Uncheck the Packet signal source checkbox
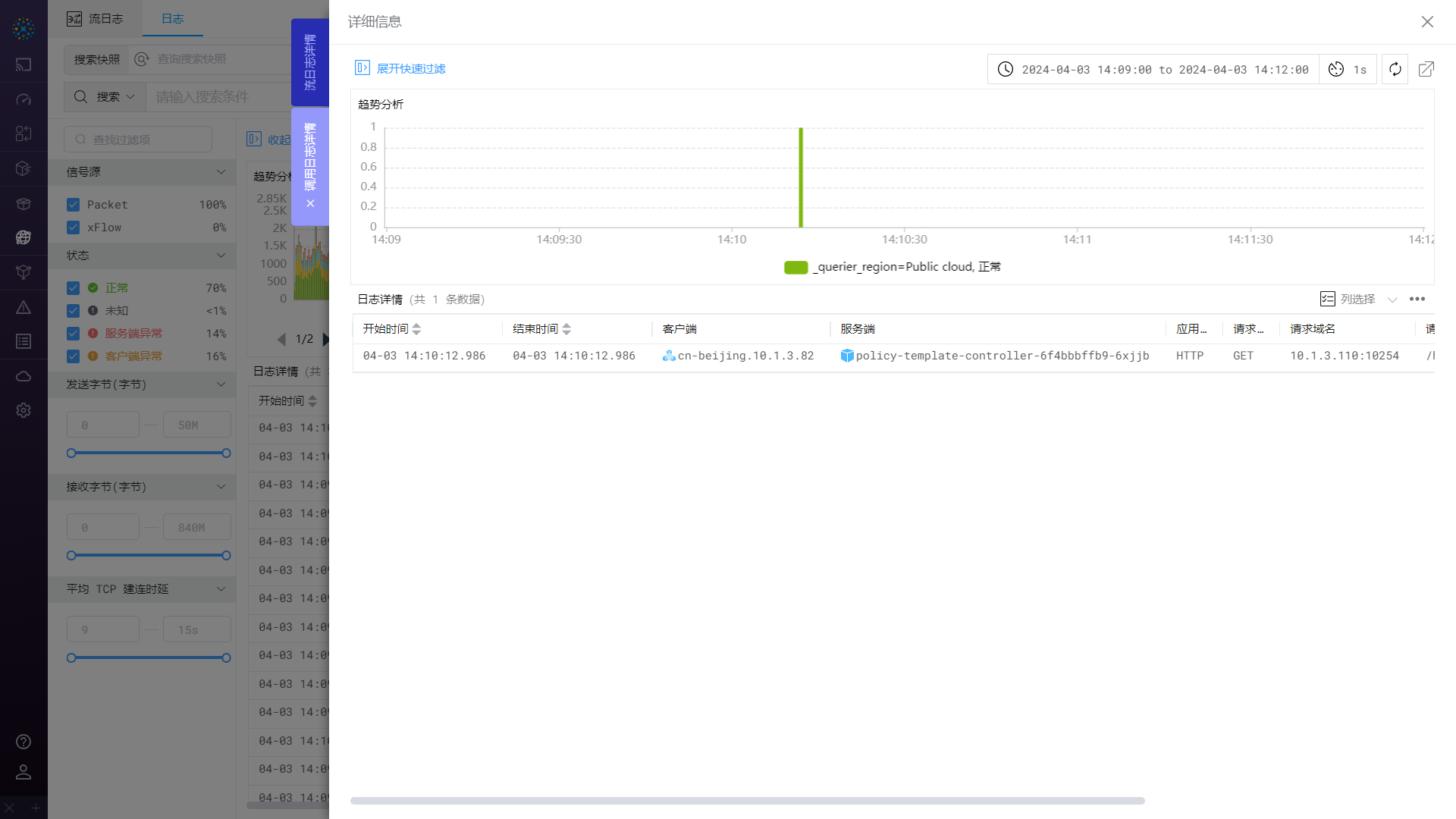This screenshot has width=1456, height=819. pos(73,205)
